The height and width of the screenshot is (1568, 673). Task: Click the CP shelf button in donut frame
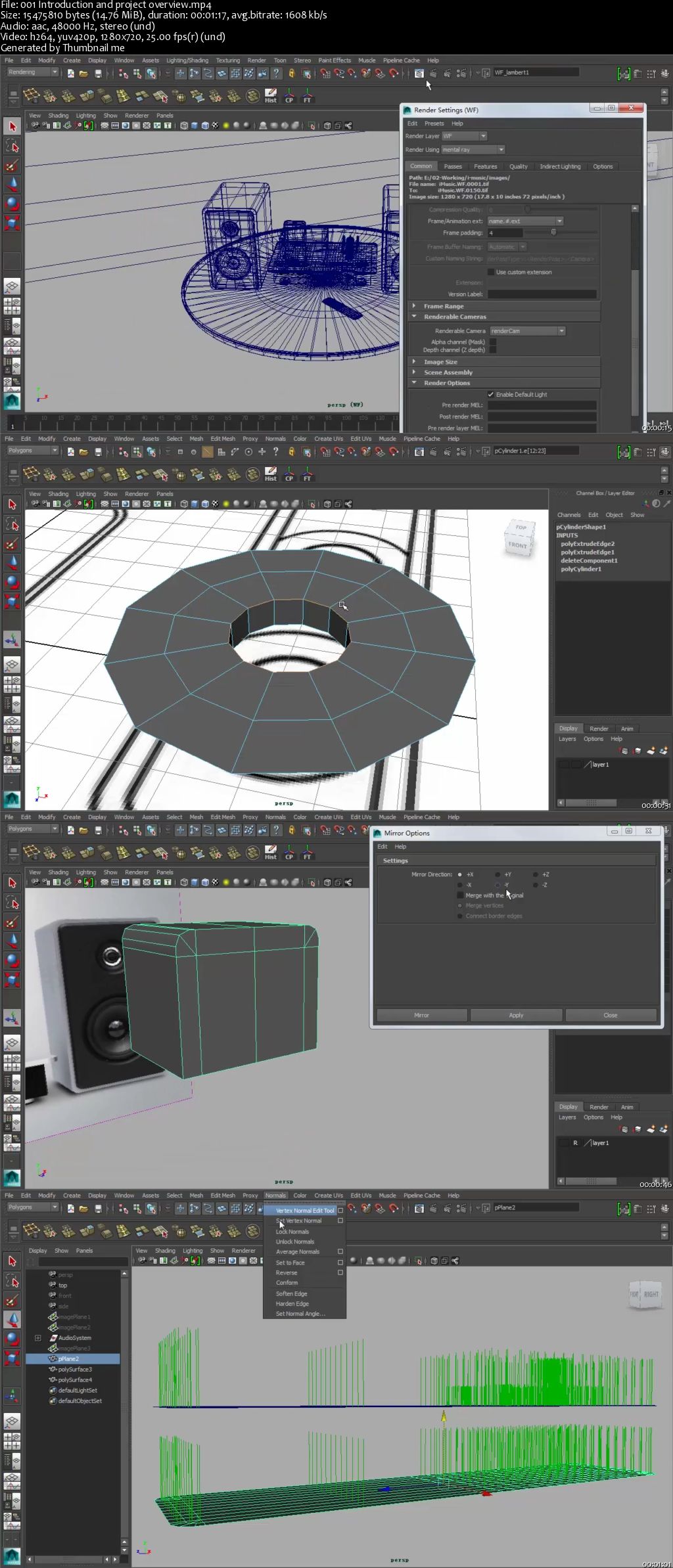pos(289,475)
